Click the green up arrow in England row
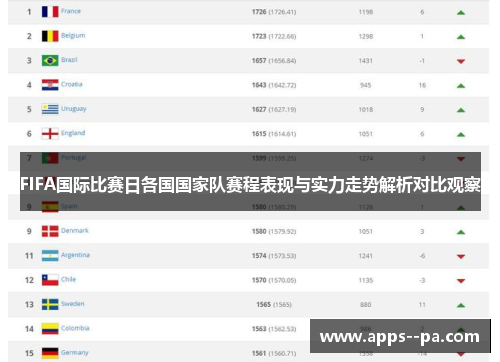The image size is (500, 362). click(x=461, y=135)
